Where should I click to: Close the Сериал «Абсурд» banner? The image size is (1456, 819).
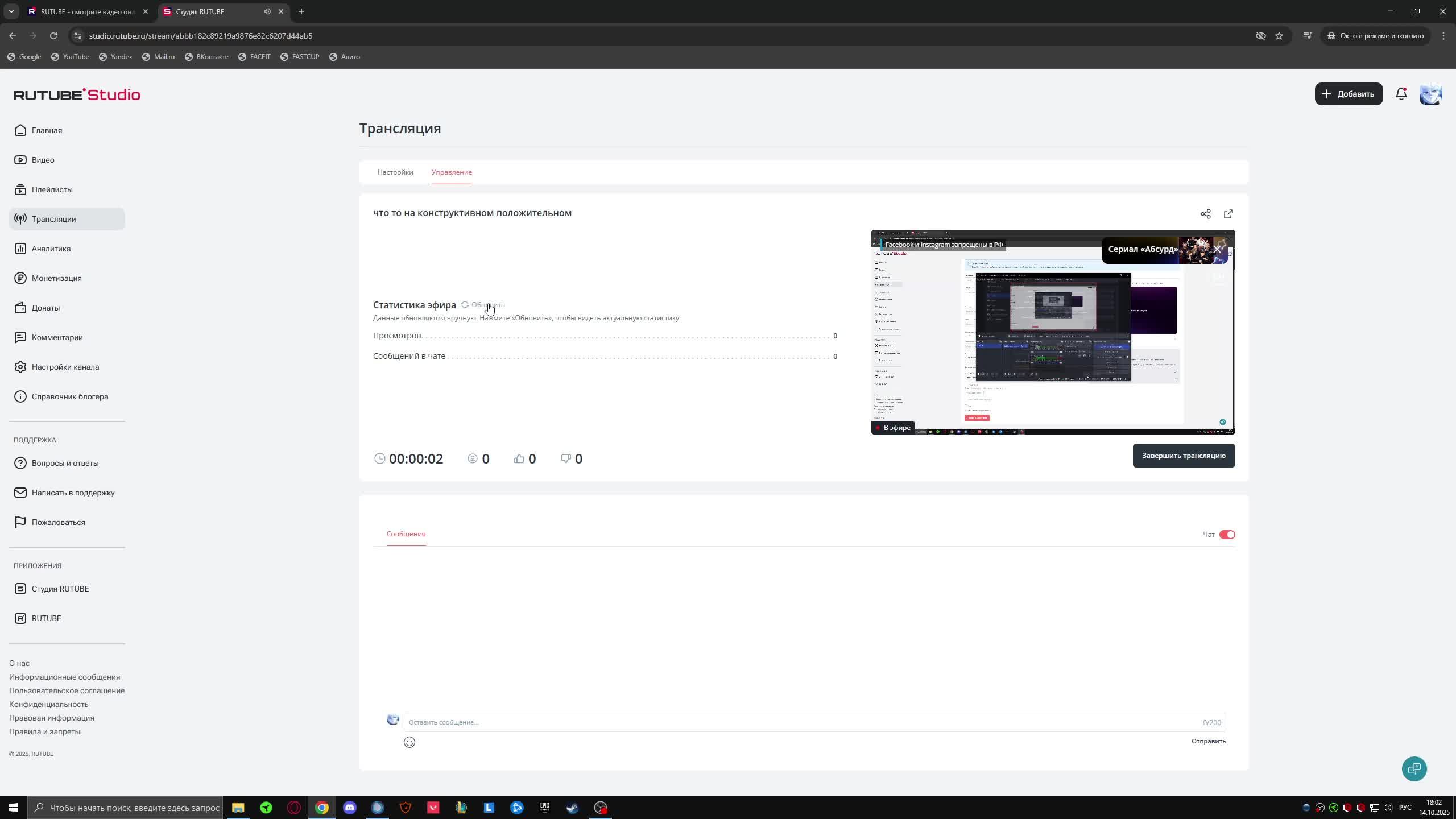pyautogui.click(x=1217, y=249)
